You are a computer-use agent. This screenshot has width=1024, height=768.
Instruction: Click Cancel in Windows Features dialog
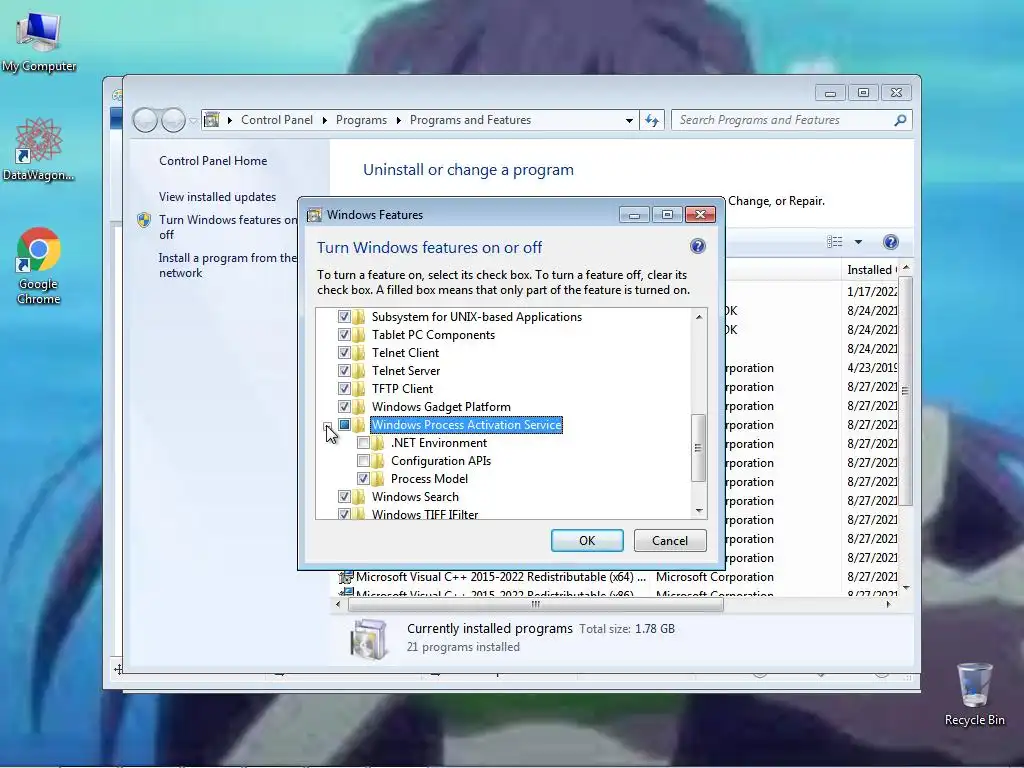pos(670,541)
